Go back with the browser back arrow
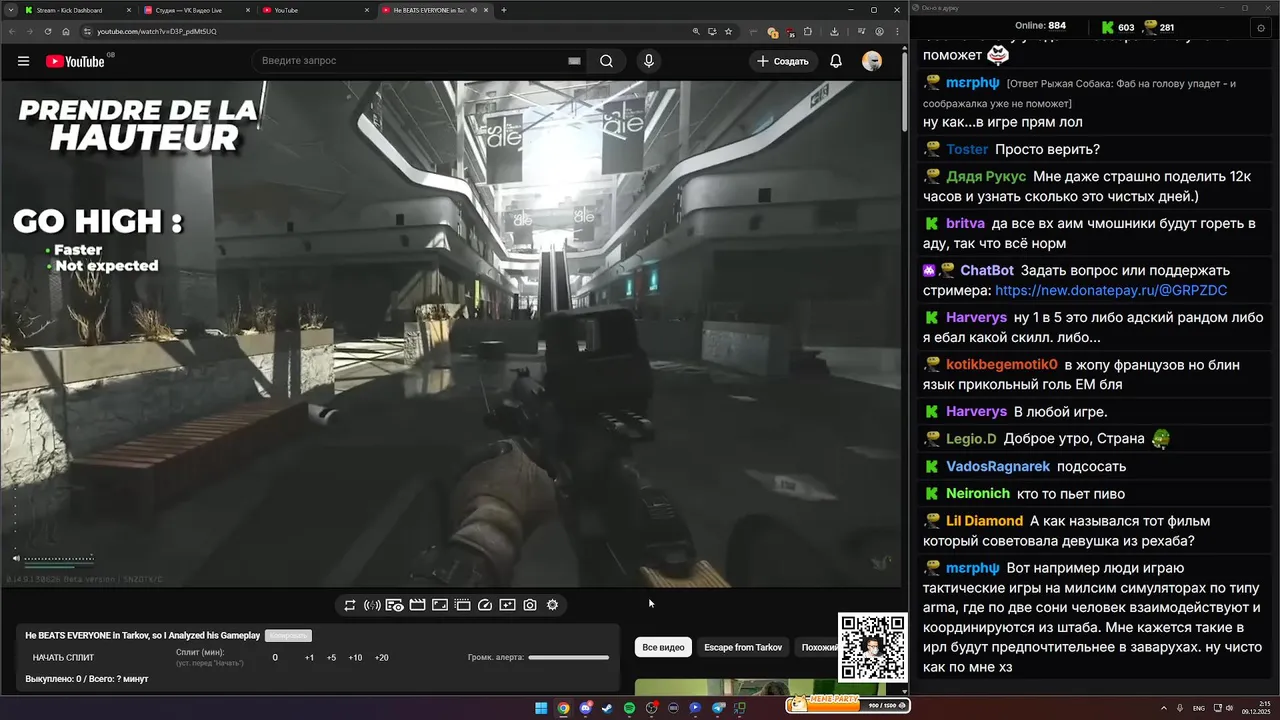This screenshot has height=720, width=1280. tap(11, 31)
